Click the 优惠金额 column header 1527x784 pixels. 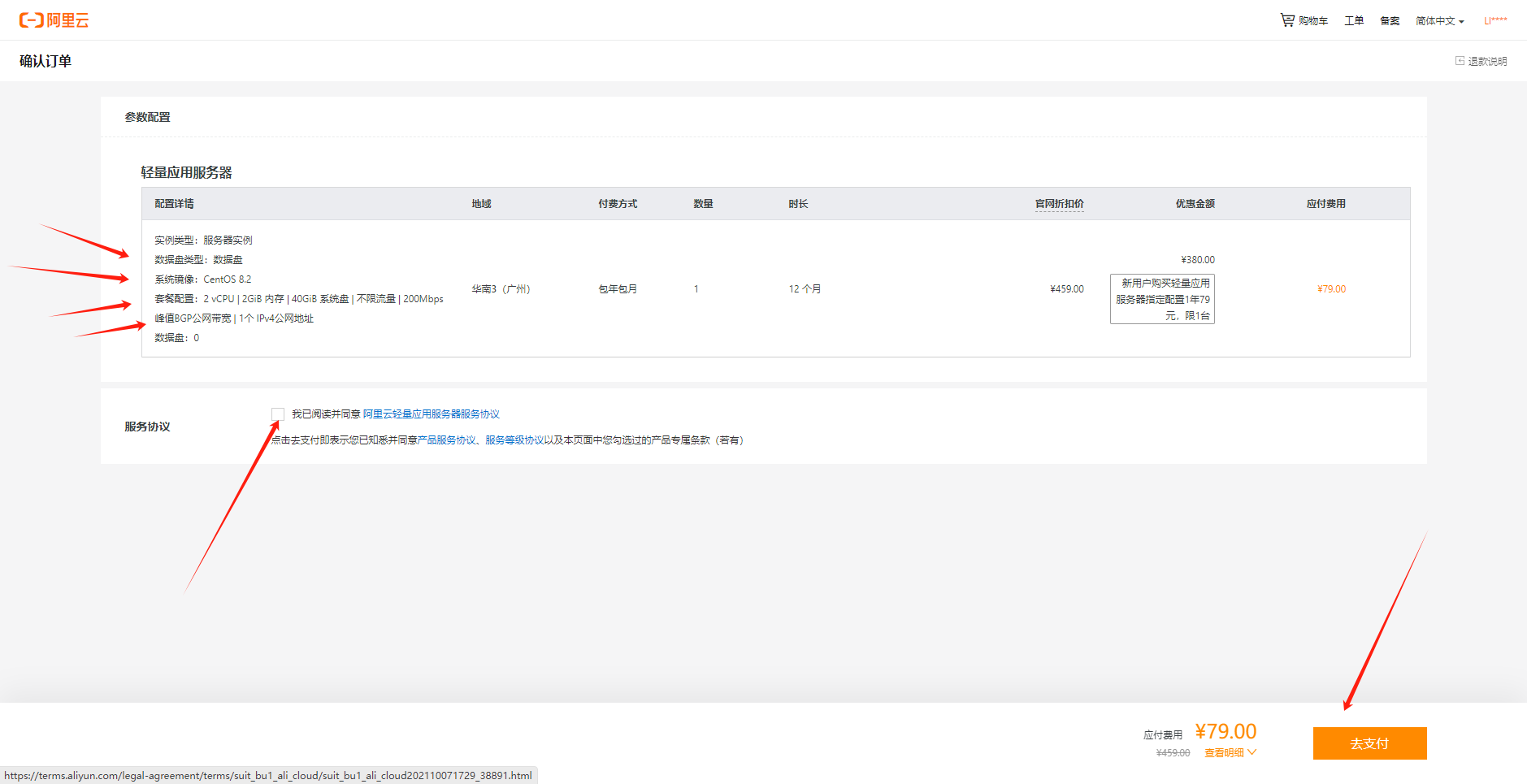1195,204
